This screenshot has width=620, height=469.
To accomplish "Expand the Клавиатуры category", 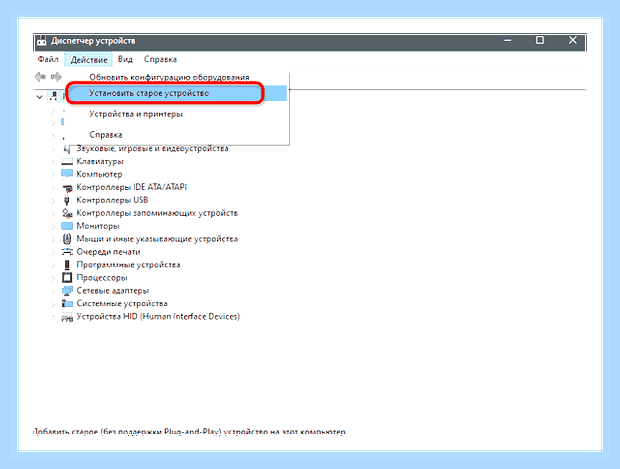I will pos(53,162).
